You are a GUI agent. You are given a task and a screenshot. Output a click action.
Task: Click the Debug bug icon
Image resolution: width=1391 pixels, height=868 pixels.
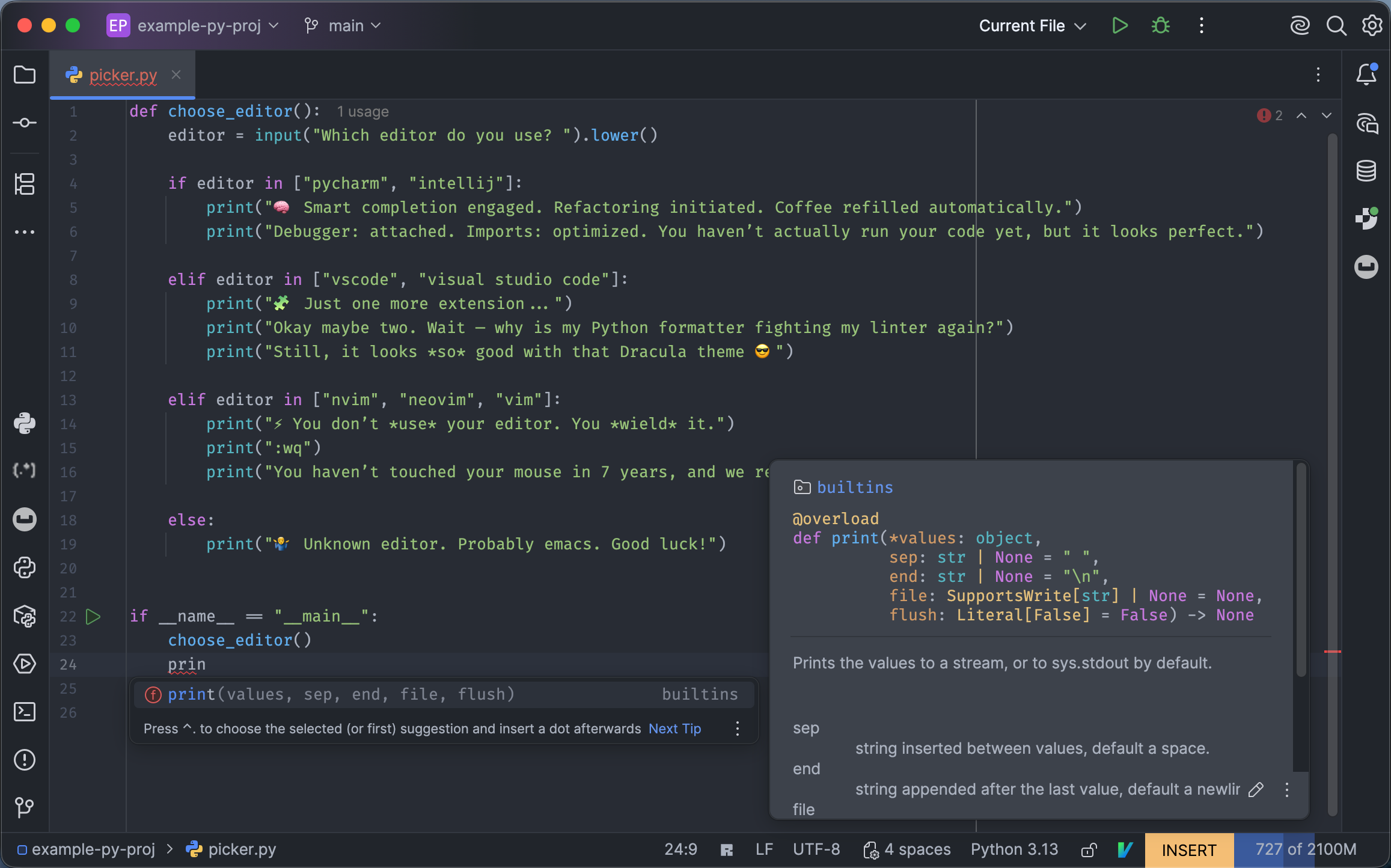[x=1161, y=26]
